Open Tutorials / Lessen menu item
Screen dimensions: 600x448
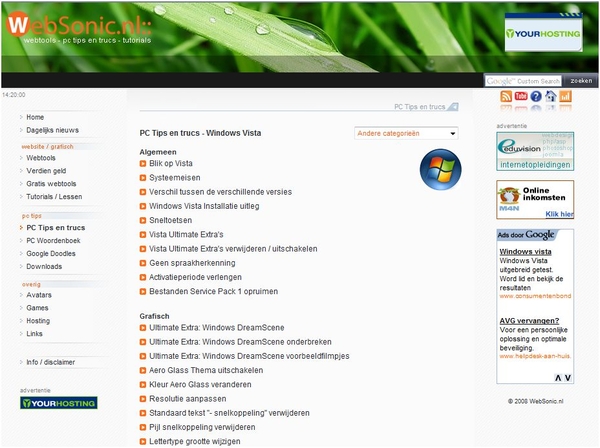click(54, 197)
